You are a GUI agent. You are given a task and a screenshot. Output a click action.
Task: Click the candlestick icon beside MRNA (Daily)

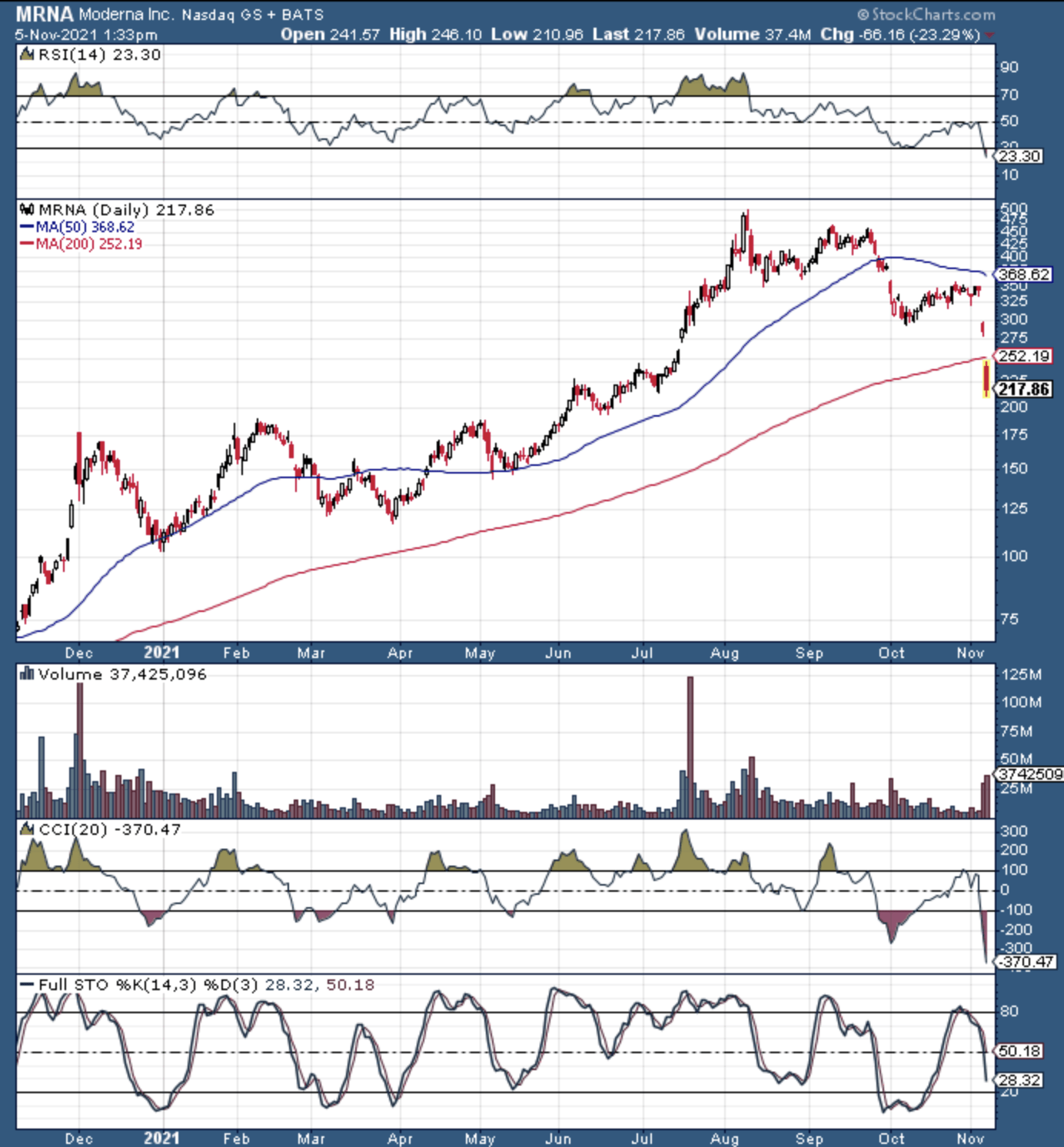tap(28, 210)
